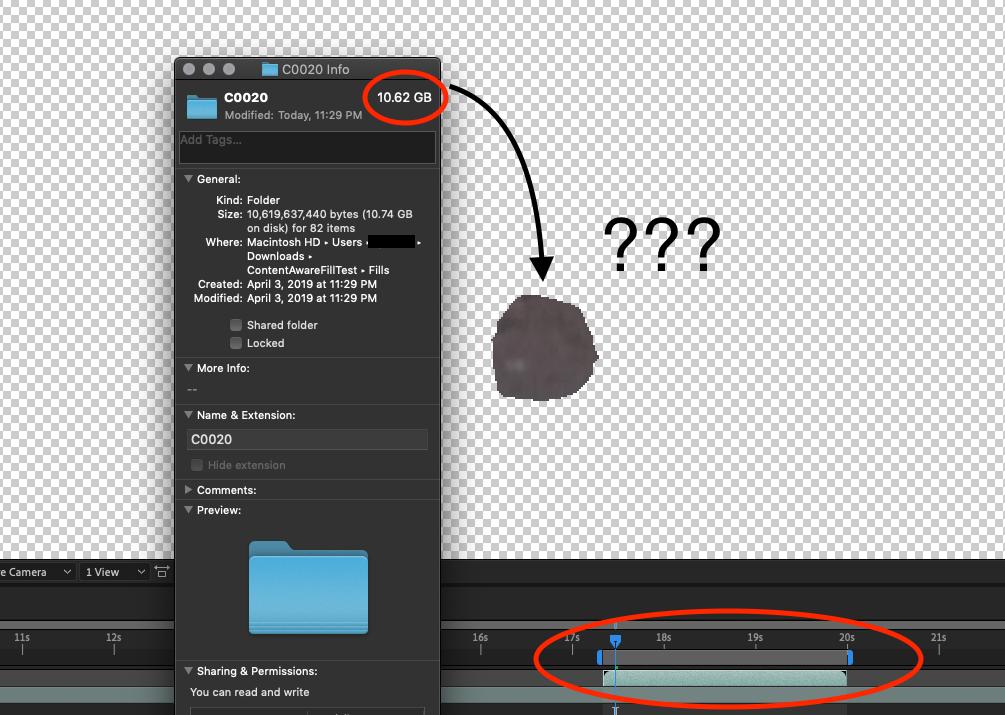1005x715 pixels.
Task: Expand the Comments section
Action: click(x=188, y=489)
